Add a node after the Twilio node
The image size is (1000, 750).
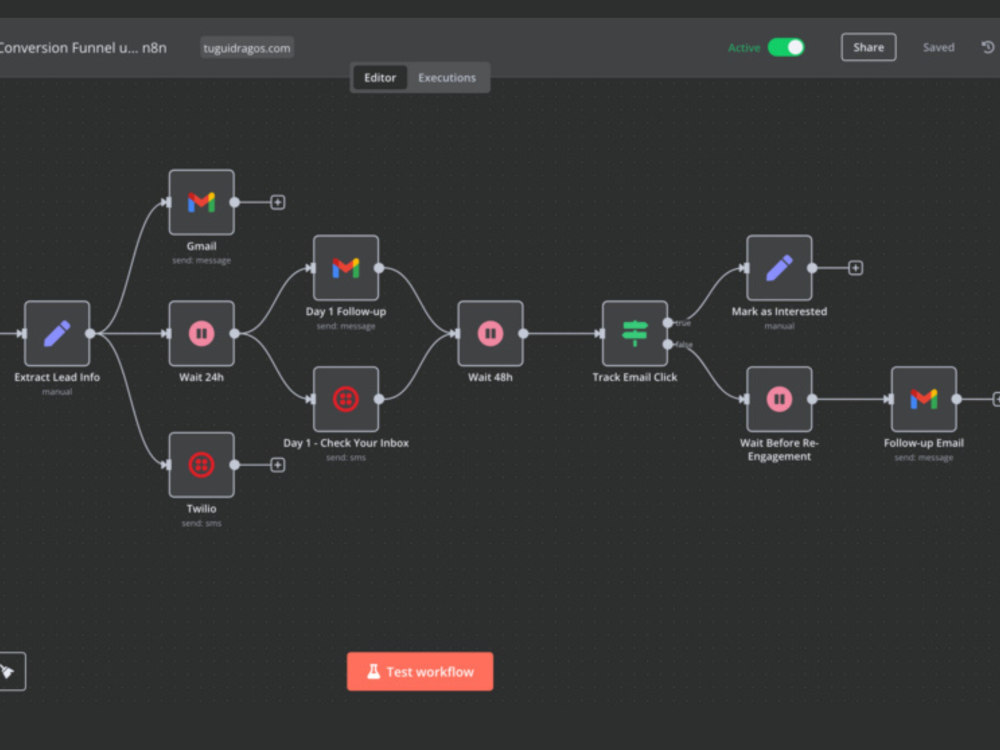[277, 465]
